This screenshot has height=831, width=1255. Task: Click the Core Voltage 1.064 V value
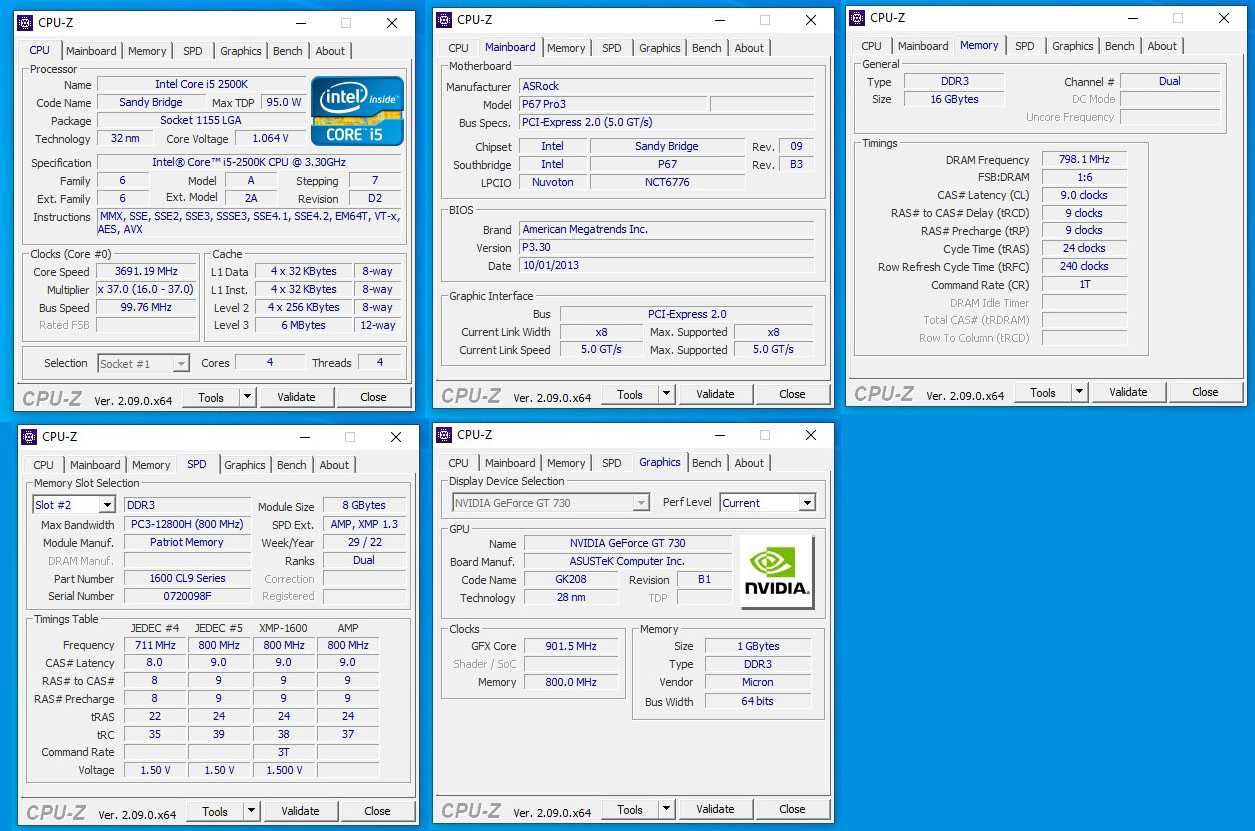[x=270, y=139]
